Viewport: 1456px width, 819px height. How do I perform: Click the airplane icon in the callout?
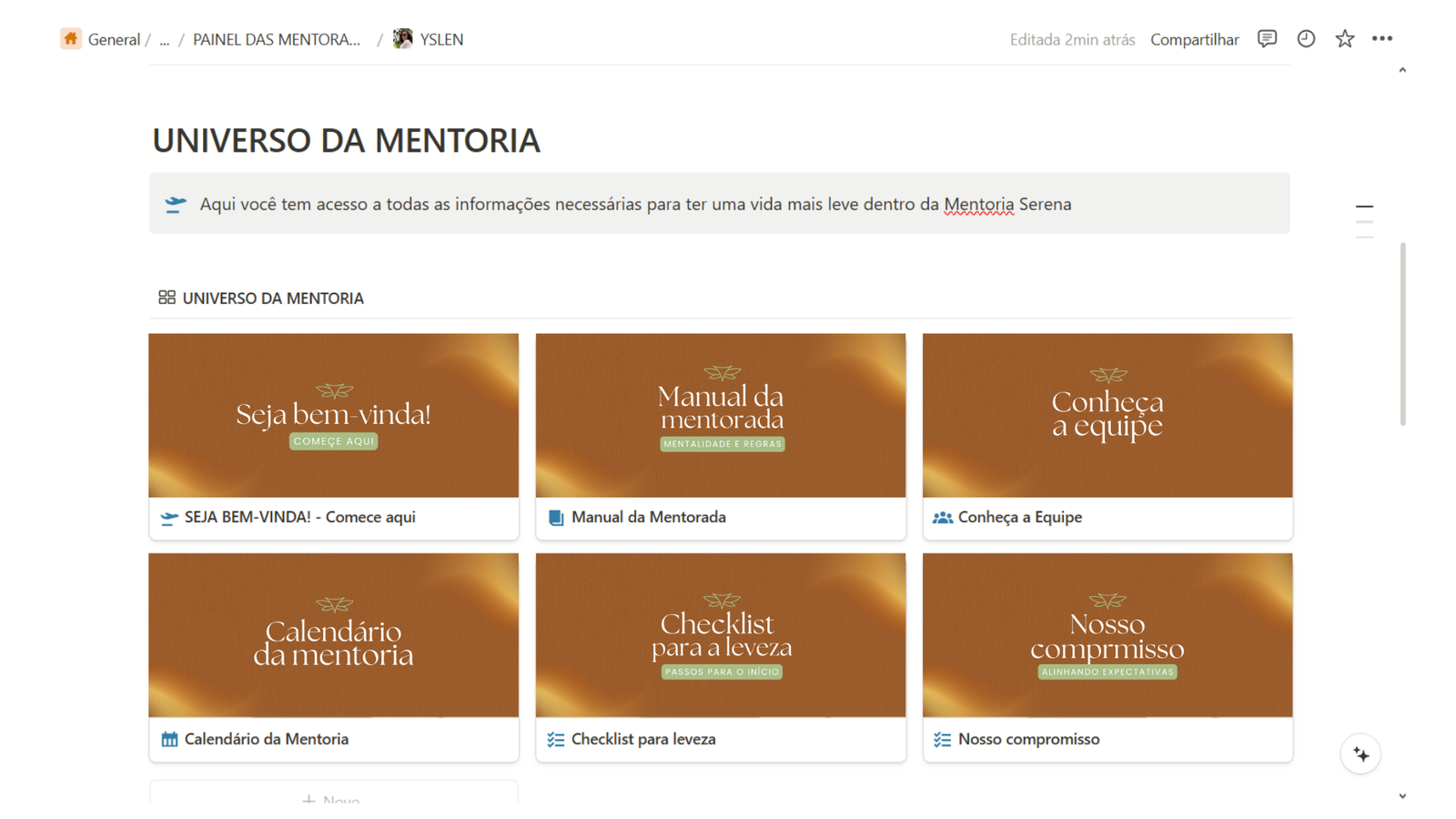point(176,204)
